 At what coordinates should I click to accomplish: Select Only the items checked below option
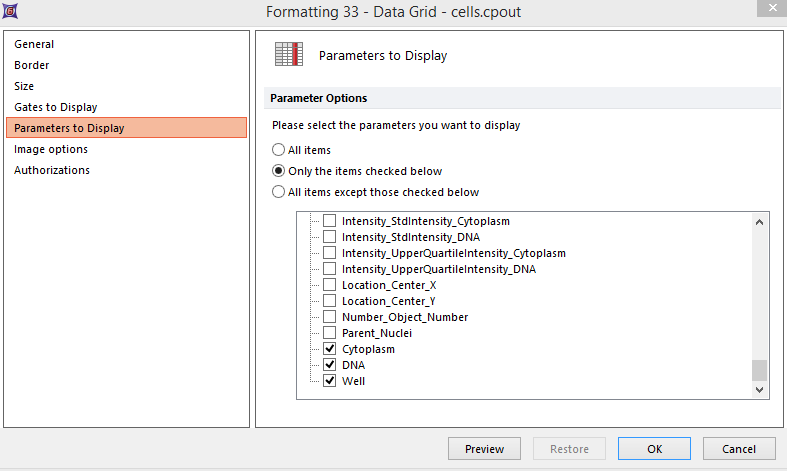click(x=279, y=171)
